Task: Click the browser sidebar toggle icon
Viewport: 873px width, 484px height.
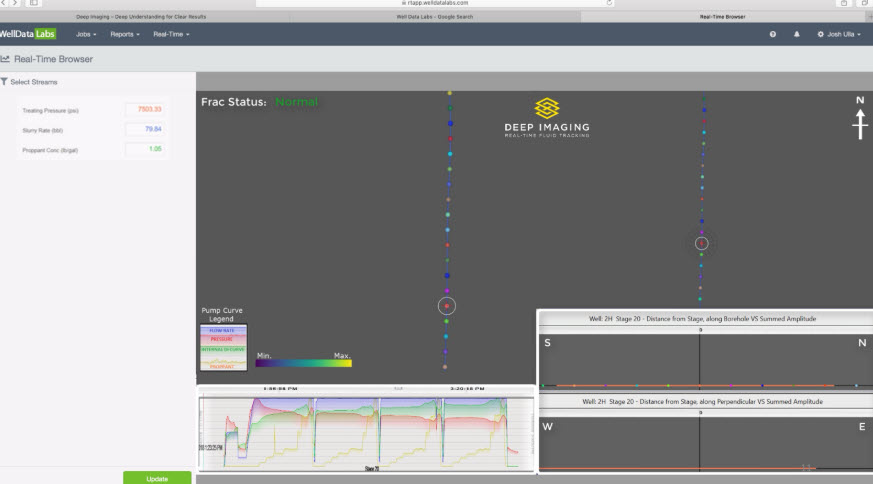Action: [33, 3]
